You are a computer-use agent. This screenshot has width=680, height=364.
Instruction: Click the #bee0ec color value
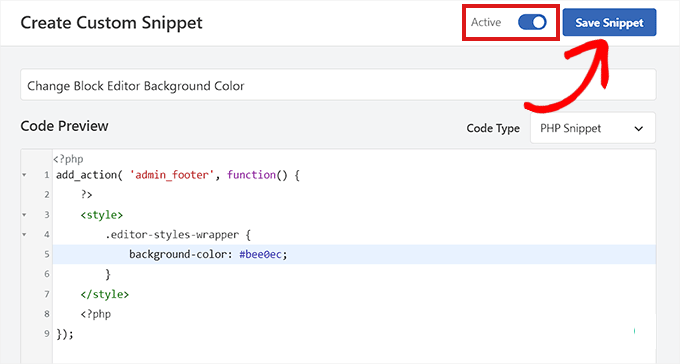click(260, 254)
